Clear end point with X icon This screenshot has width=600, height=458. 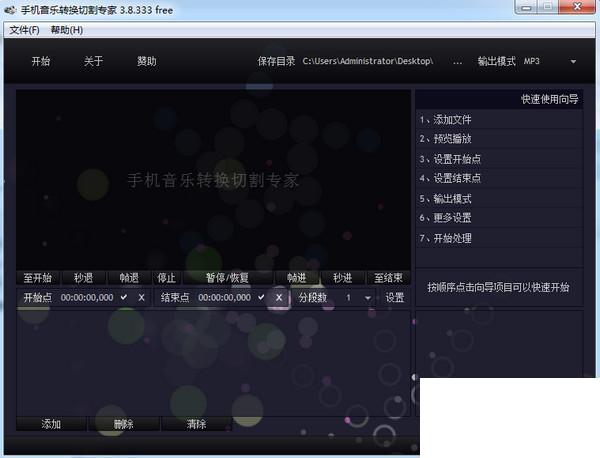[279, 297]
